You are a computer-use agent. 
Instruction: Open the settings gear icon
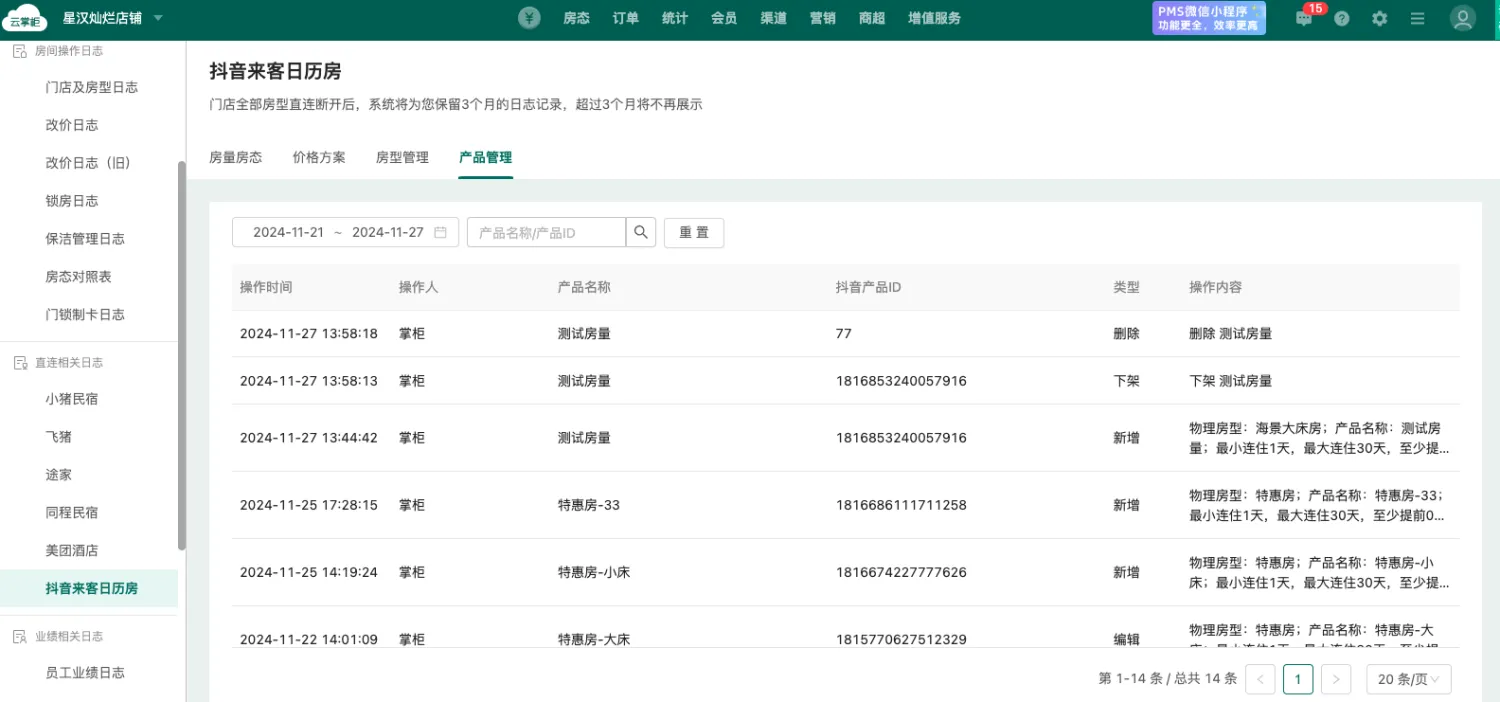(1380, 18)
